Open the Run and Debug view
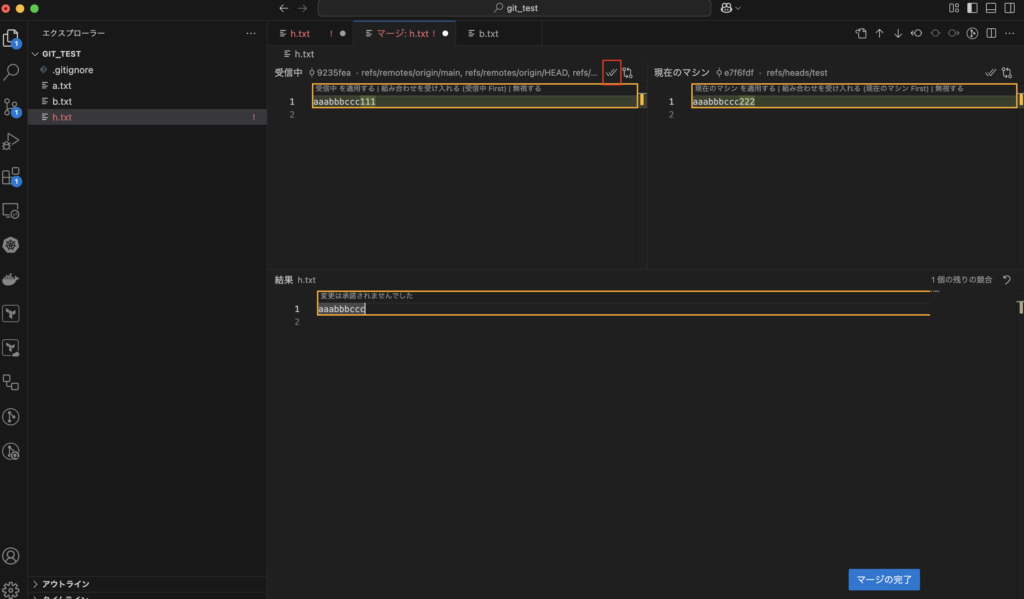The width and height of the screenshot is (1024, 599). click(x=11, y=141)
